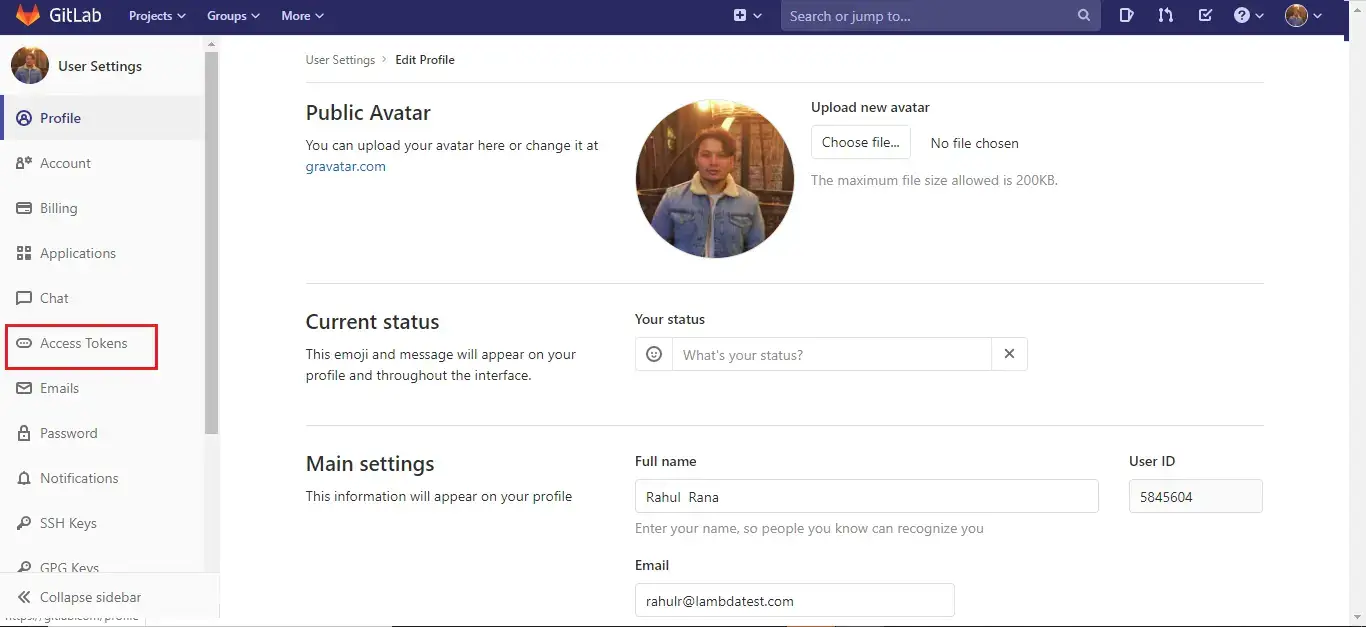
Task: Open the plus create-new dropdown
Action: point(747,16)
